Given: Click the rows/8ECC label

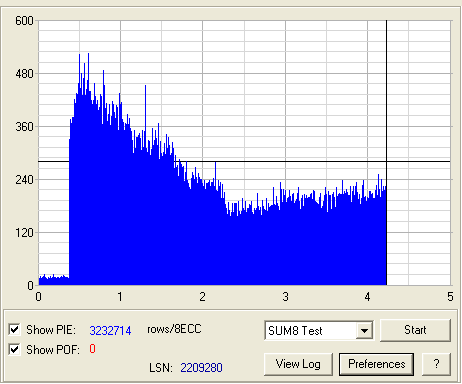Looking at the screenshot, I should point(174,329).
